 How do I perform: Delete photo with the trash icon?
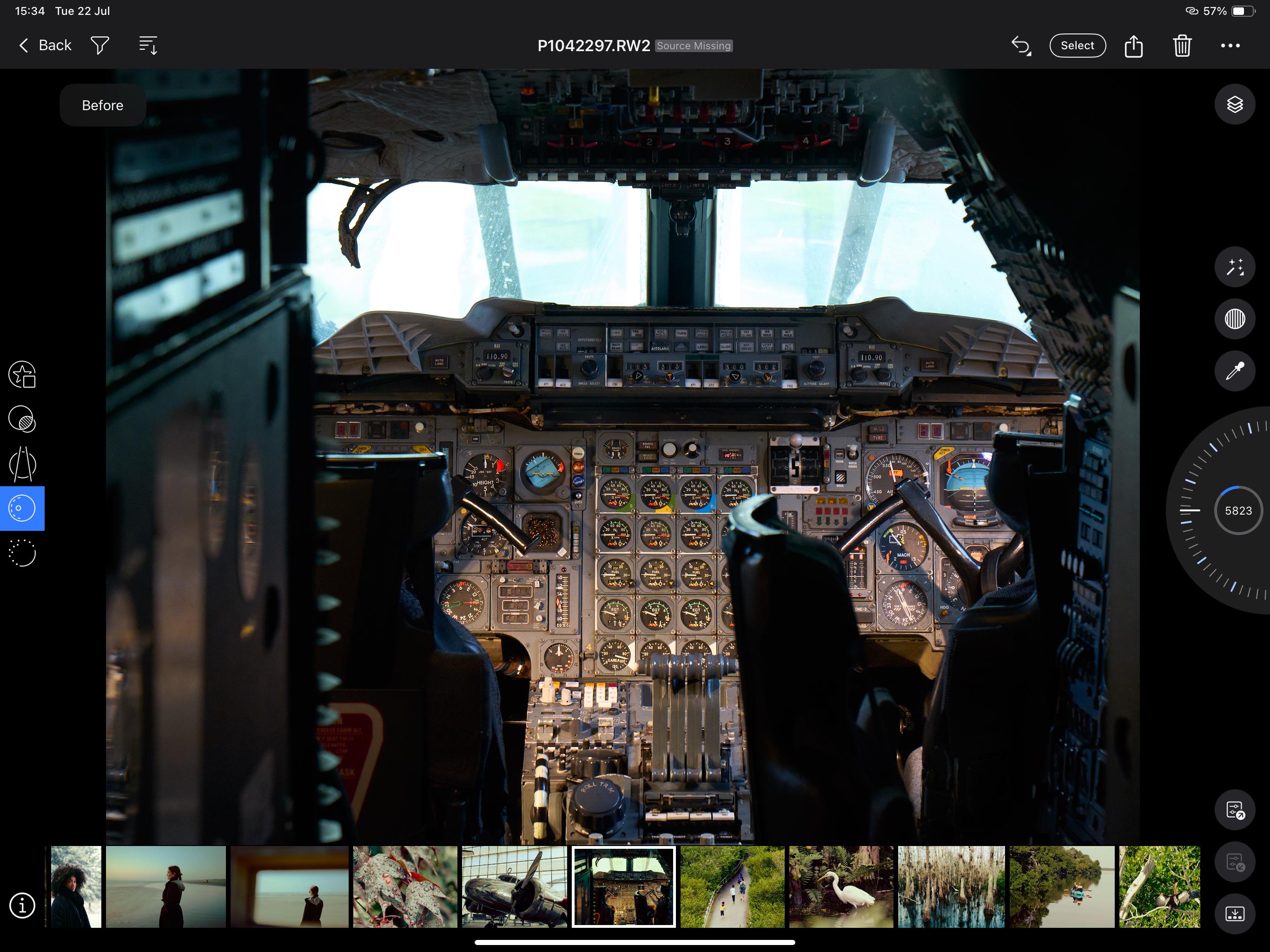[1182, 46]
